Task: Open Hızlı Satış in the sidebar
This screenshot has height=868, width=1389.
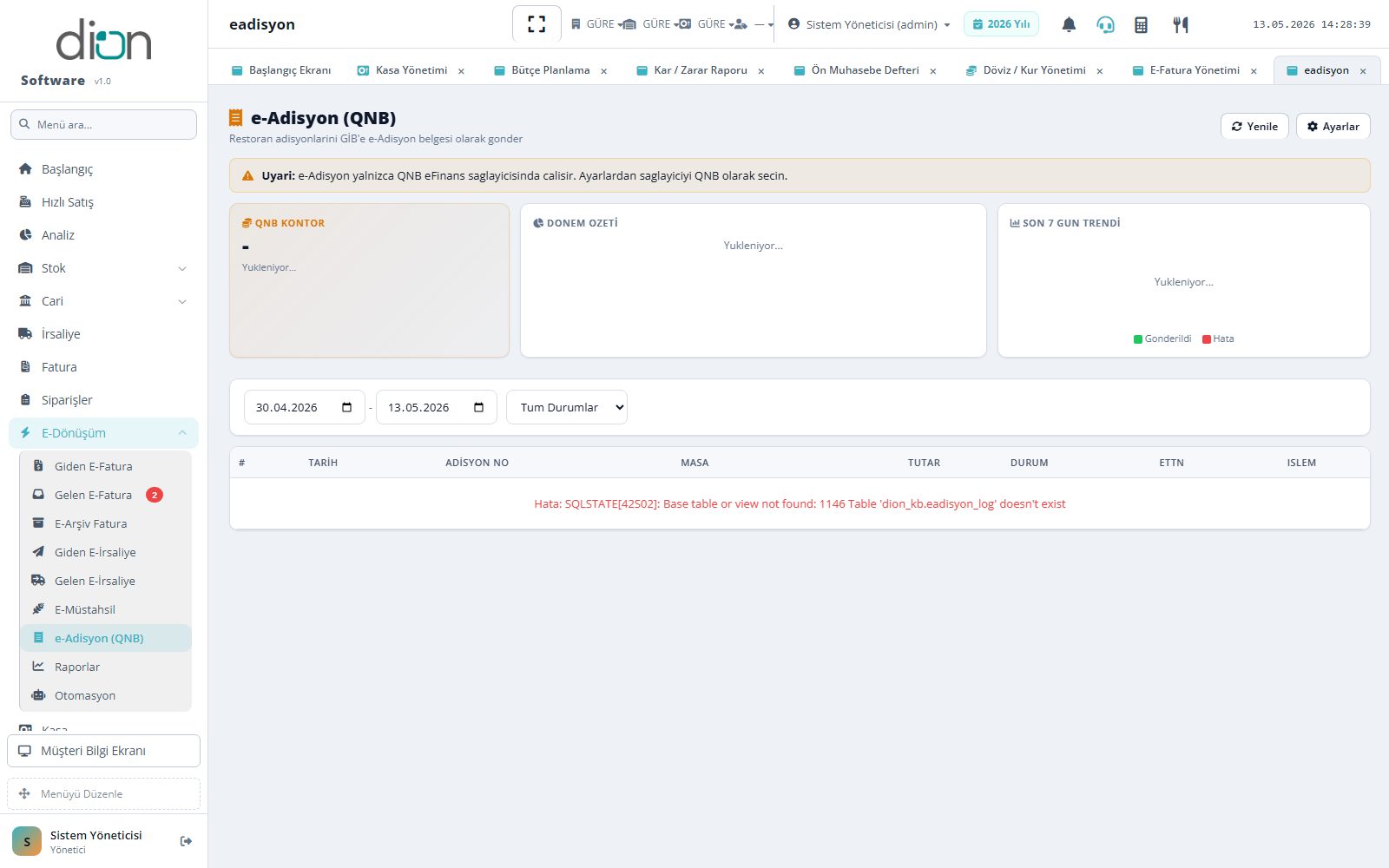Action: point(104,202)
